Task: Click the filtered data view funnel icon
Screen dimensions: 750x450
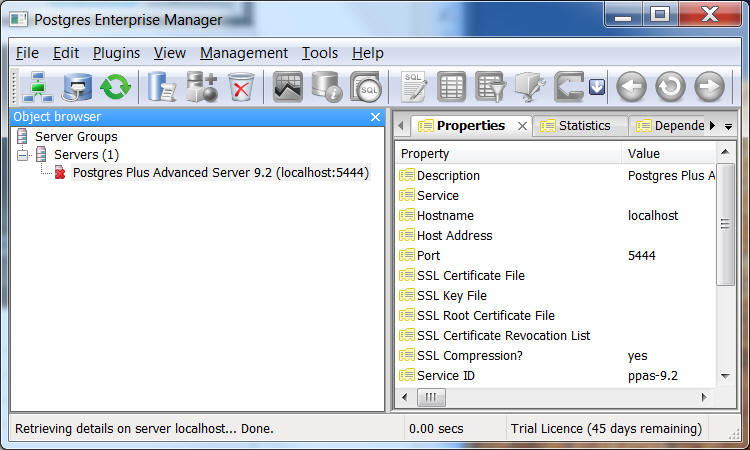Action: (490, 87)
